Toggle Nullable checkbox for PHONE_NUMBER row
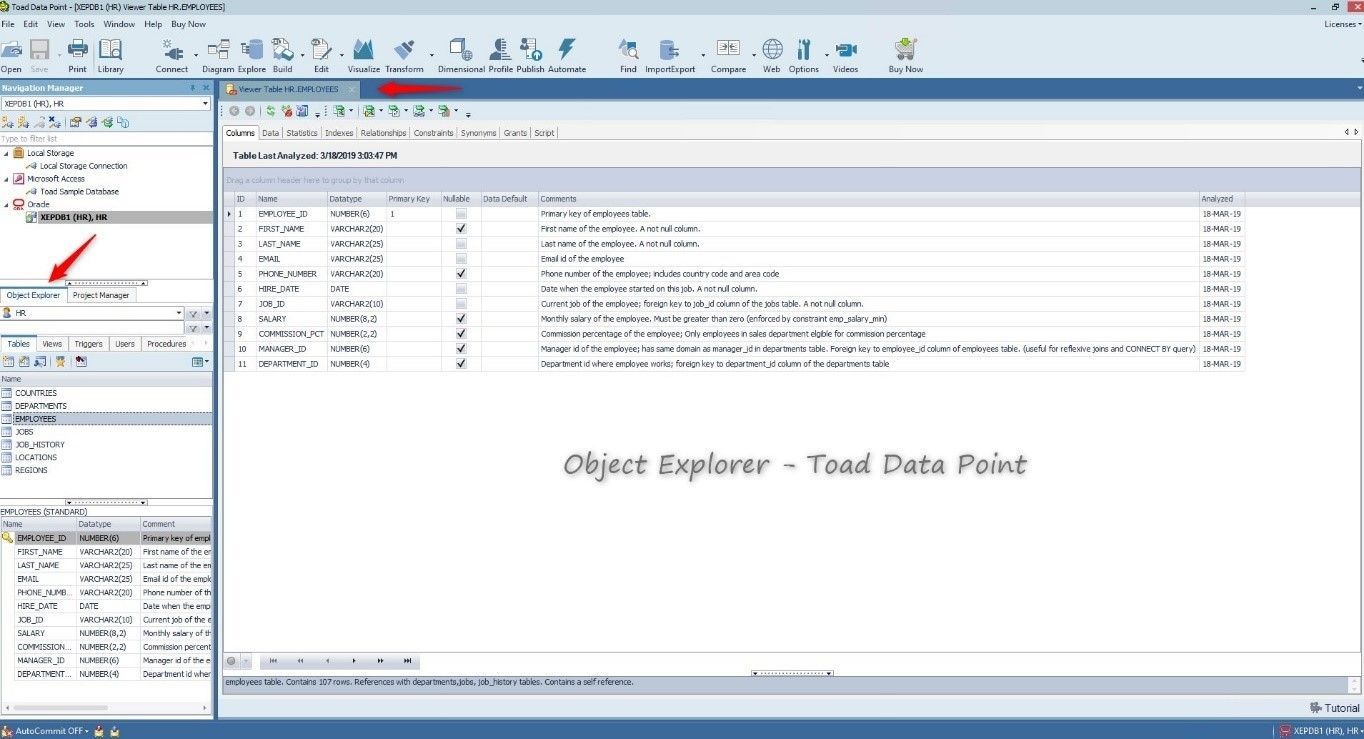The height and width of the screenshot is (739, 1364). [x=461, y=274]
